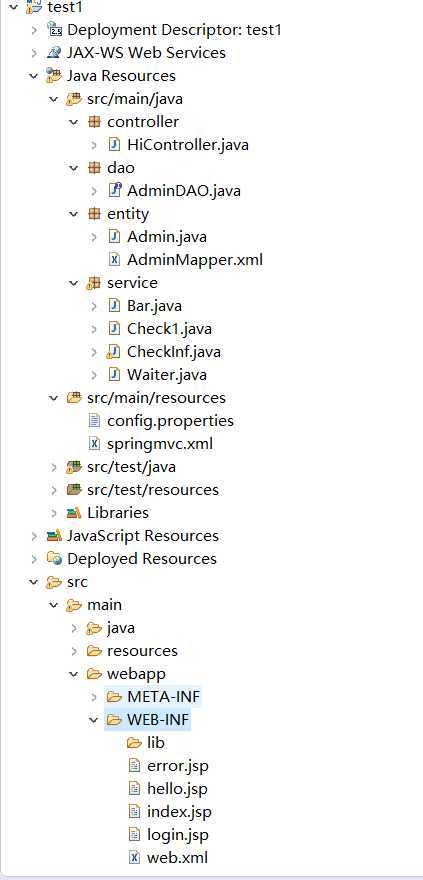Click the AdminDAO.java interface icon
Image resolution: width=423 pixels, height=880 pixels.
(113, 191)
